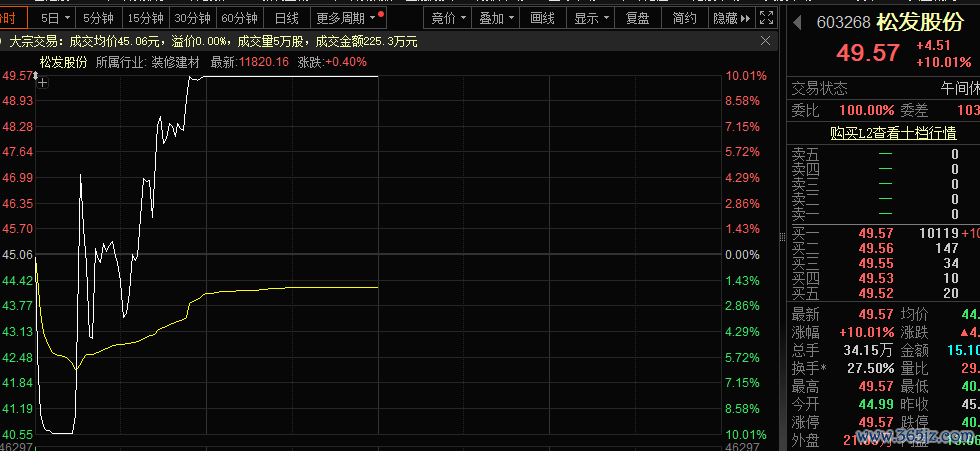Click the 交易状态 label
Image resolution: width=980 pixels, height=451 pixels.
[819, 88]
